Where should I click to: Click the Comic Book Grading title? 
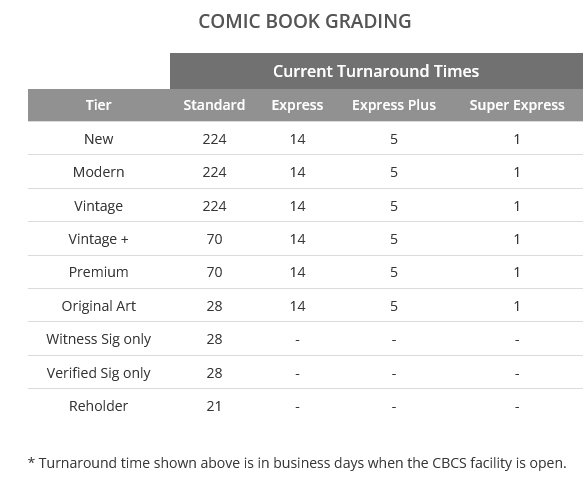305,21
